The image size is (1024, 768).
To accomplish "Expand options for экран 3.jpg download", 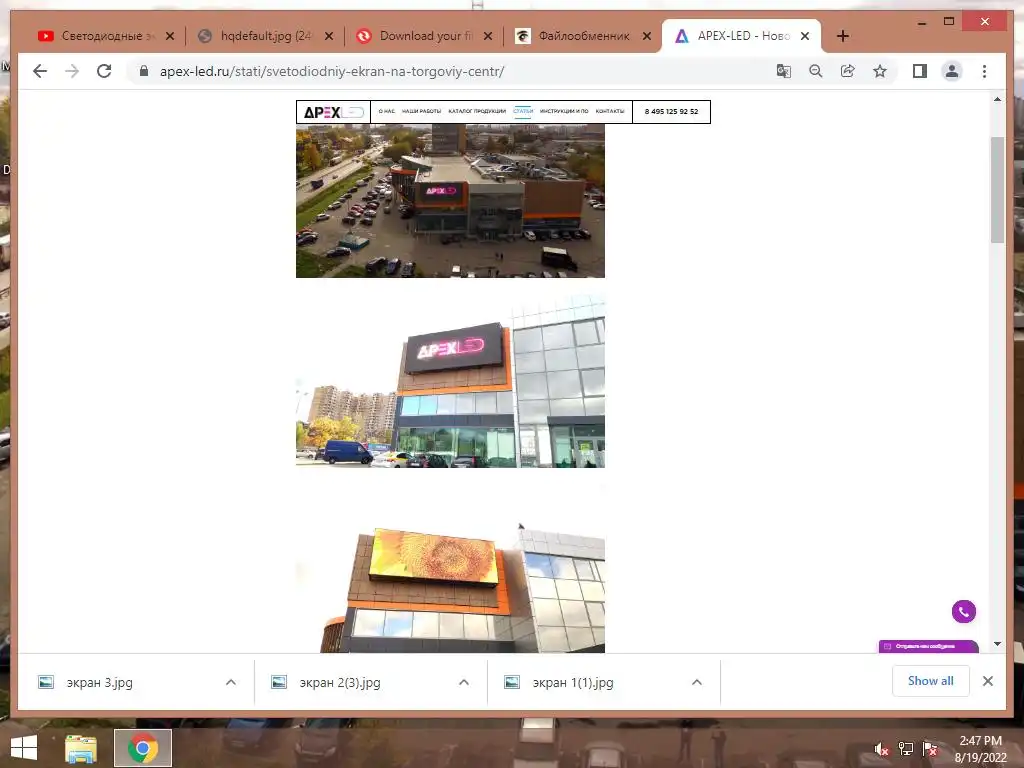I will (x=231, y=682).
